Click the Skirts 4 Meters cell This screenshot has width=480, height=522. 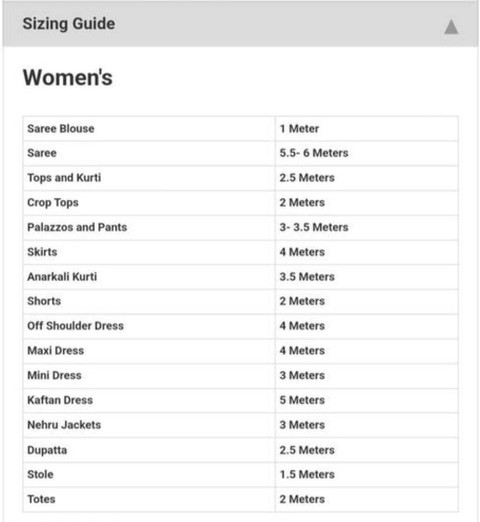(367, 252)
